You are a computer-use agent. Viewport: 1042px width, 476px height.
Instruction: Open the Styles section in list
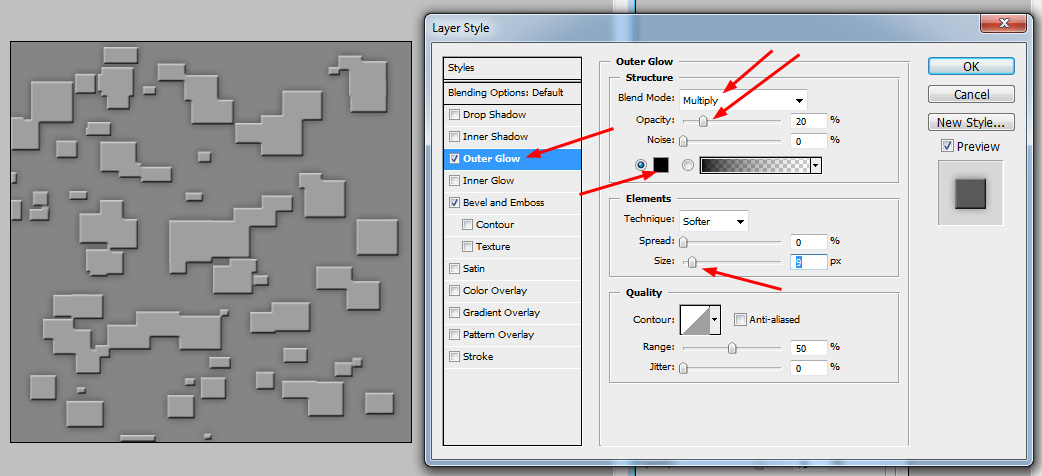tap(512, 68)
